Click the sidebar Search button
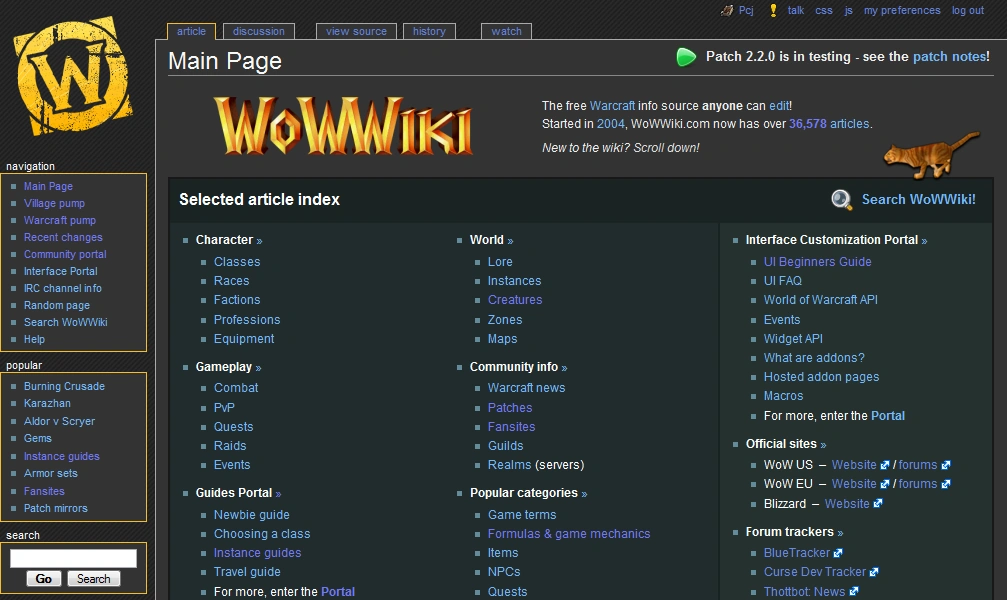This screenshot has height=600, width=1007. pyautogui.click(x=94, y=579)
